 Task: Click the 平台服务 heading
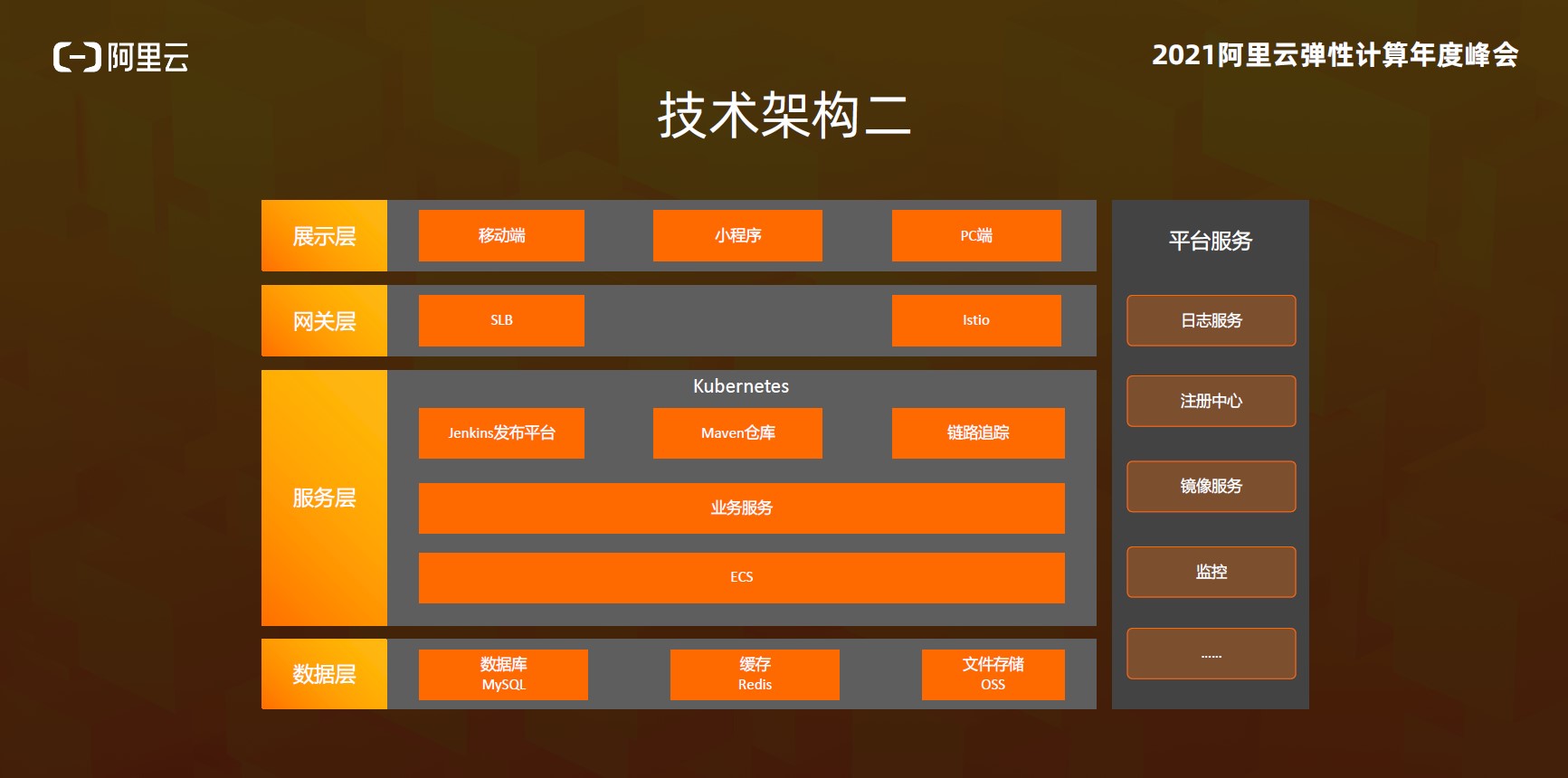pos(1211,241)
